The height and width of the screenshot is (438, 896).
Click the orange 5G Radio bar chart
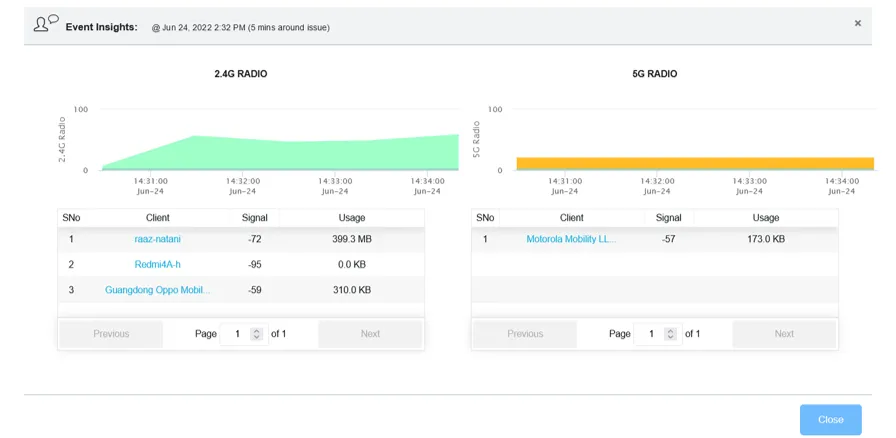[x=695, y=164]
